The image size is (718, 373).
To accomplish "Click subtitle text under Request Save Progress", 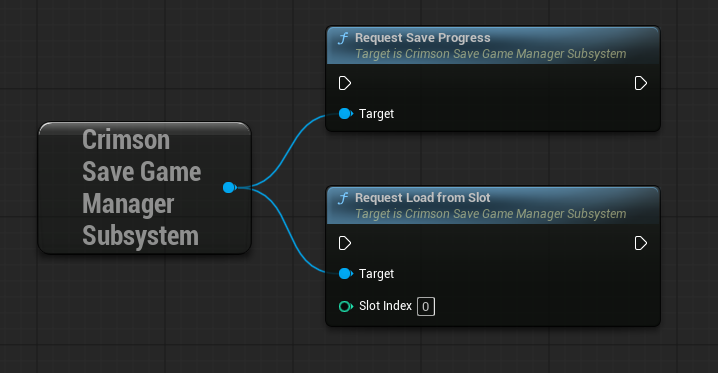I will (490, 54).
